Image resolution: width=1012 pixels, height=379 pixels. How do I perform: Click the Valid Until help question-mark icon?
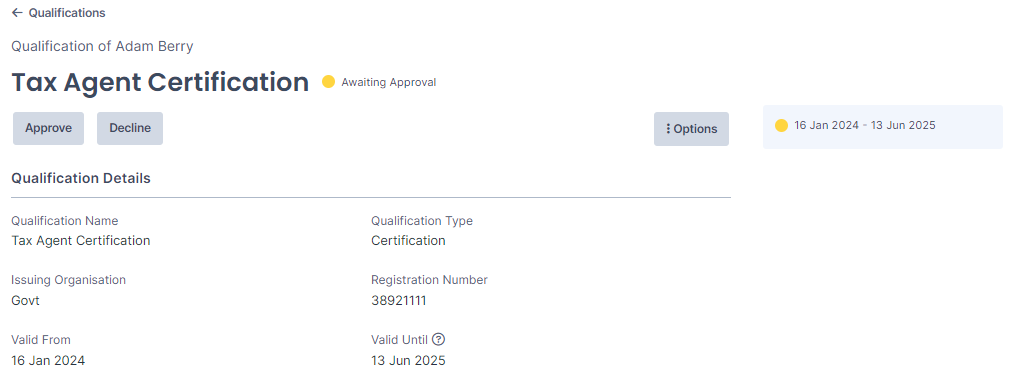[440, 340]
